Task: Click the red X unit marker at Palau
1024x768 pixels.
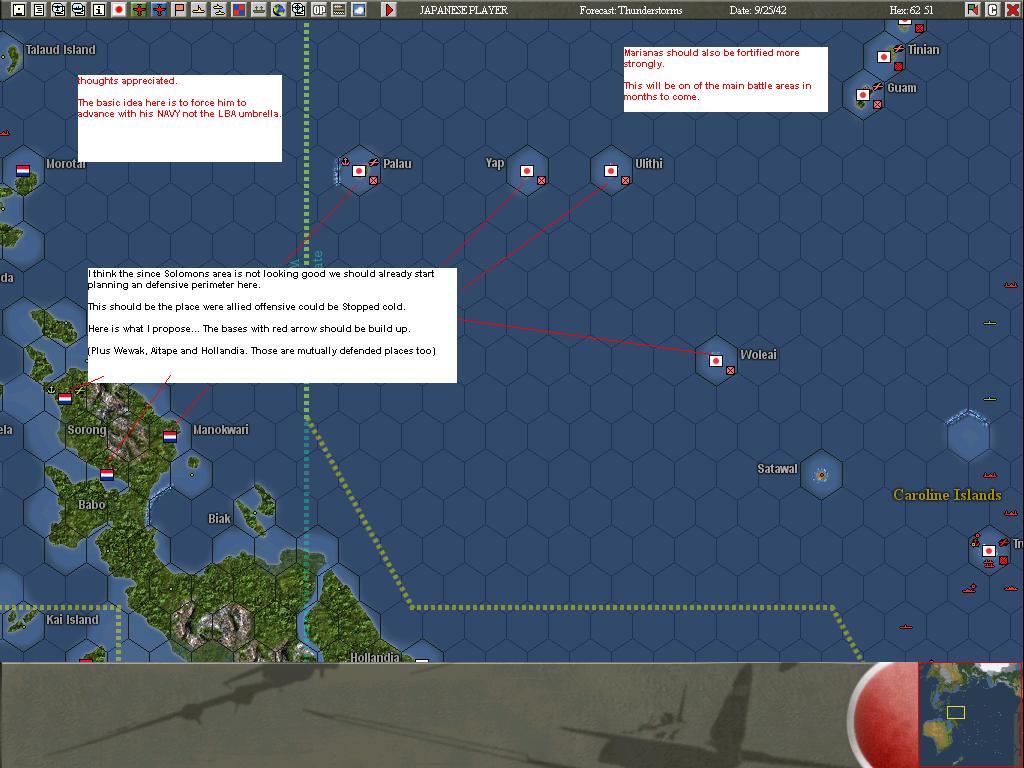Action: click(x=374, y=180)
